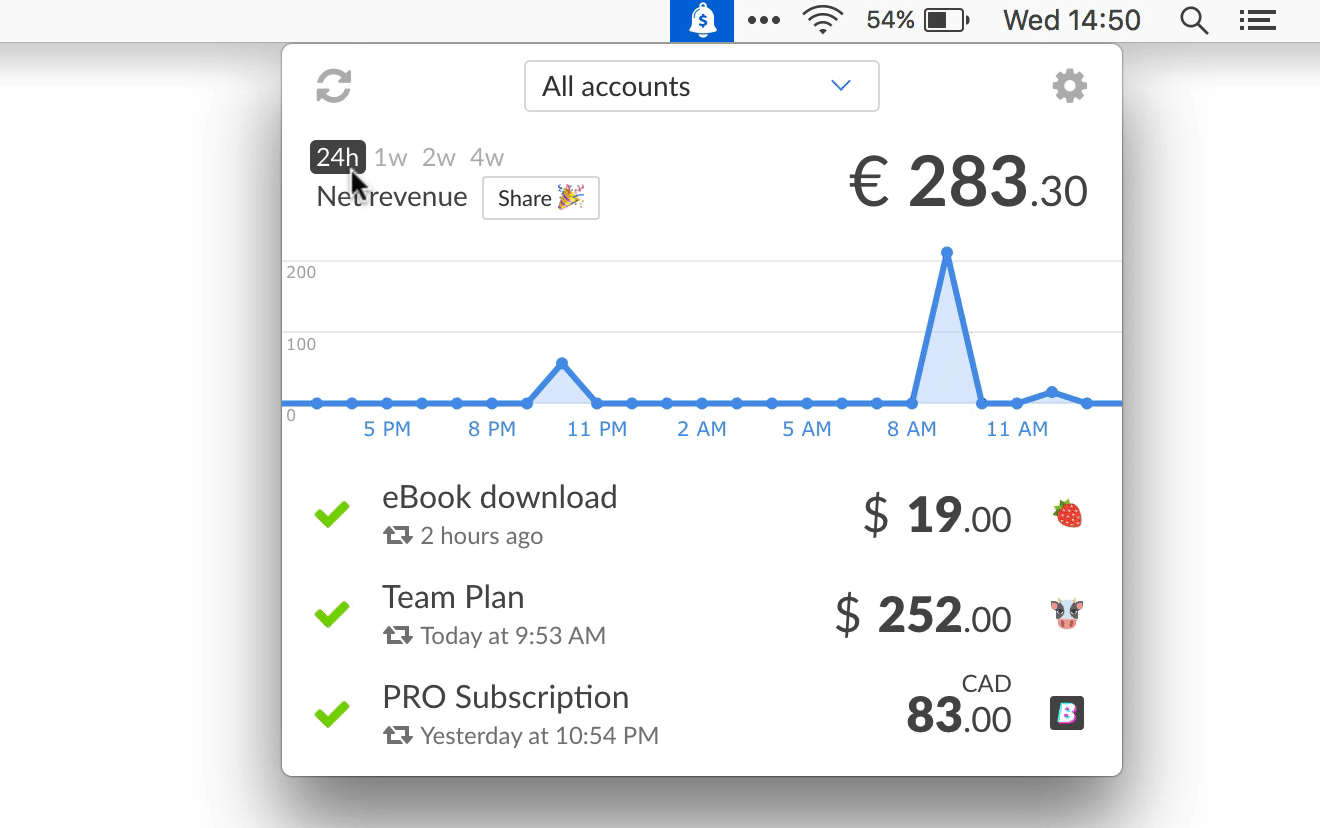
Task: Click the strawberry account icon
Action: [x=1067, y=514]
